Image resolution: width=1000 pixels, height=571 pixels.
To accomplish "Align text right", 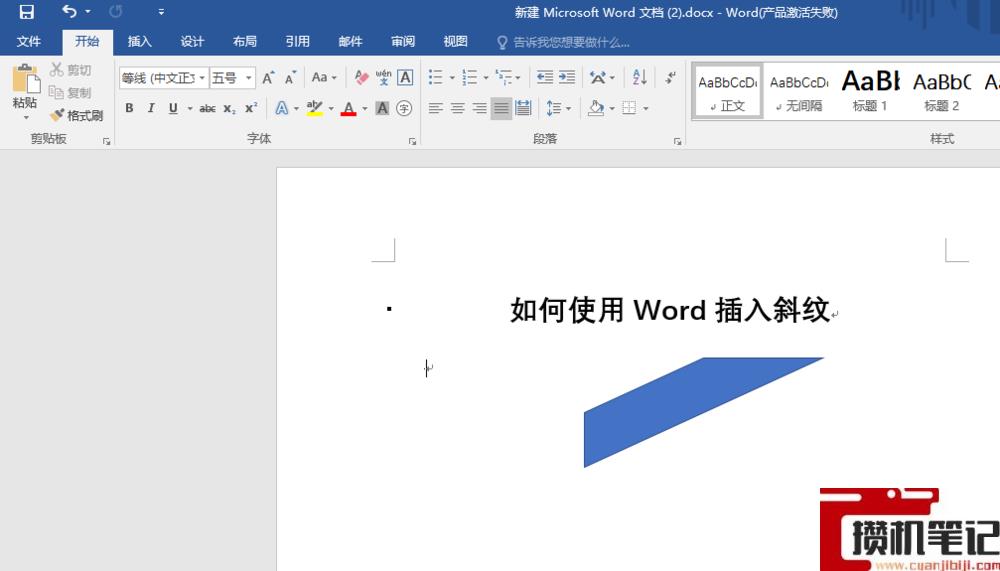I will tap(480, 108).
